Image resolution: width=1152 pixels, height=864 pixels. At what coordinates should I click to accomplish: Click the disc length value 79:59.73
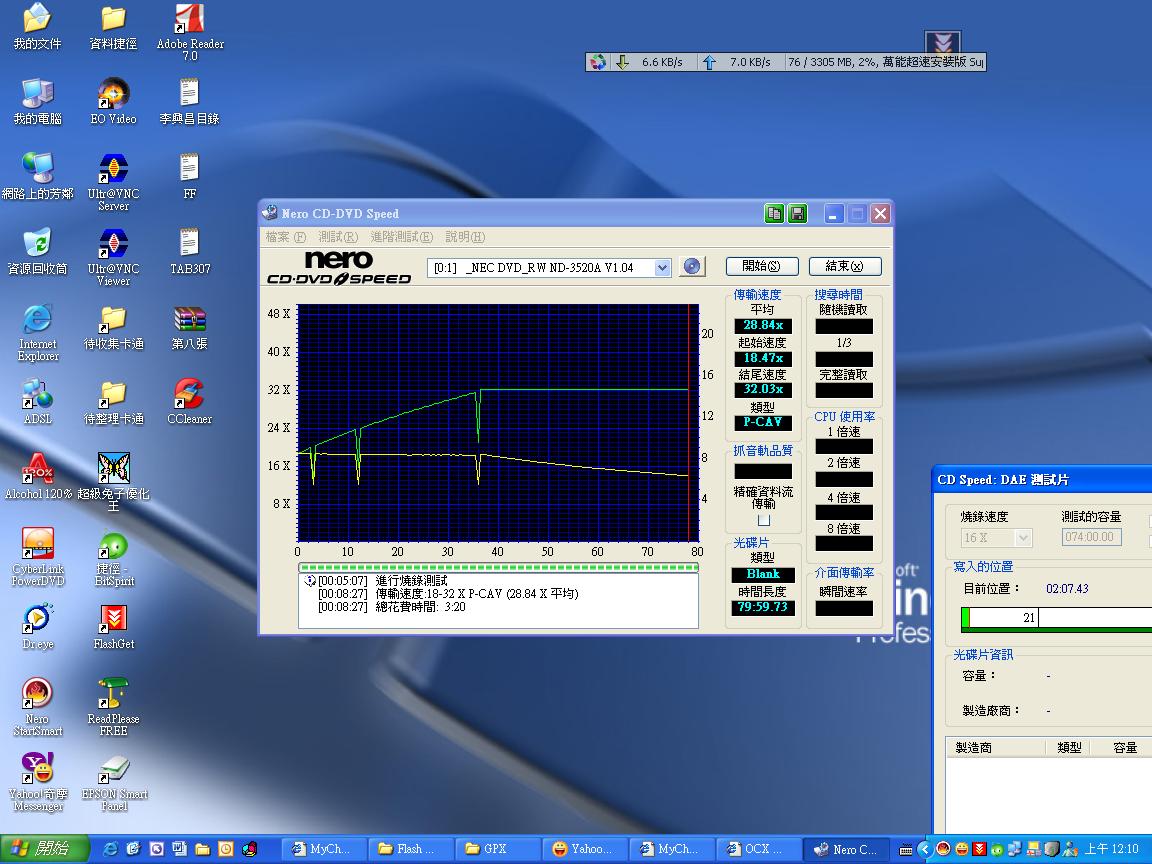[x=763, y=607]
